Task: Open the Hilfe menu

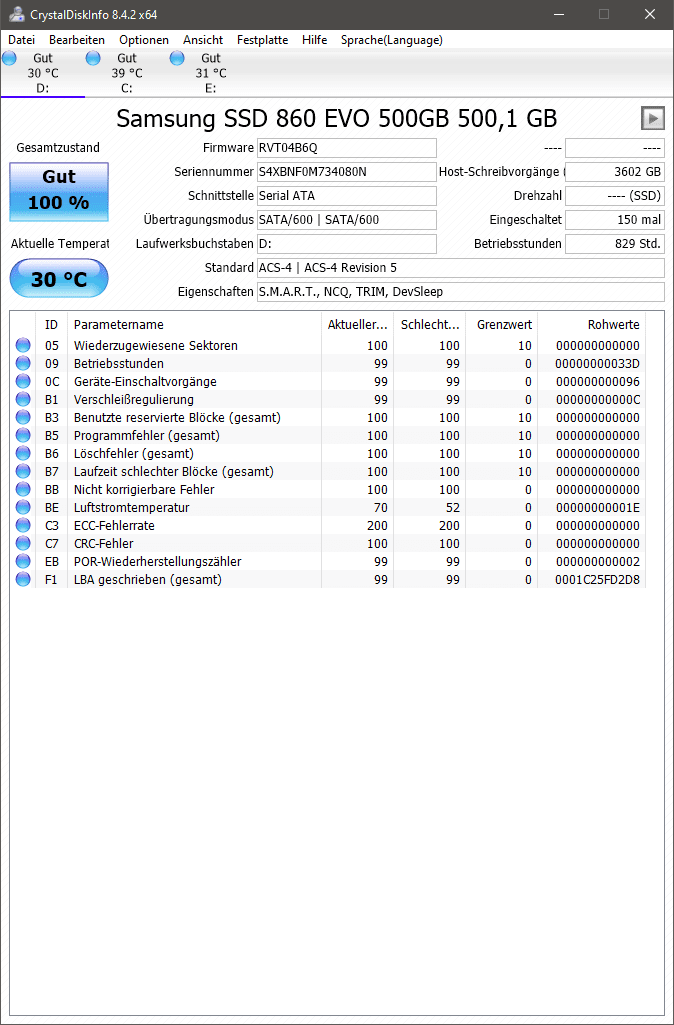Action: click(x=314, y=40)
